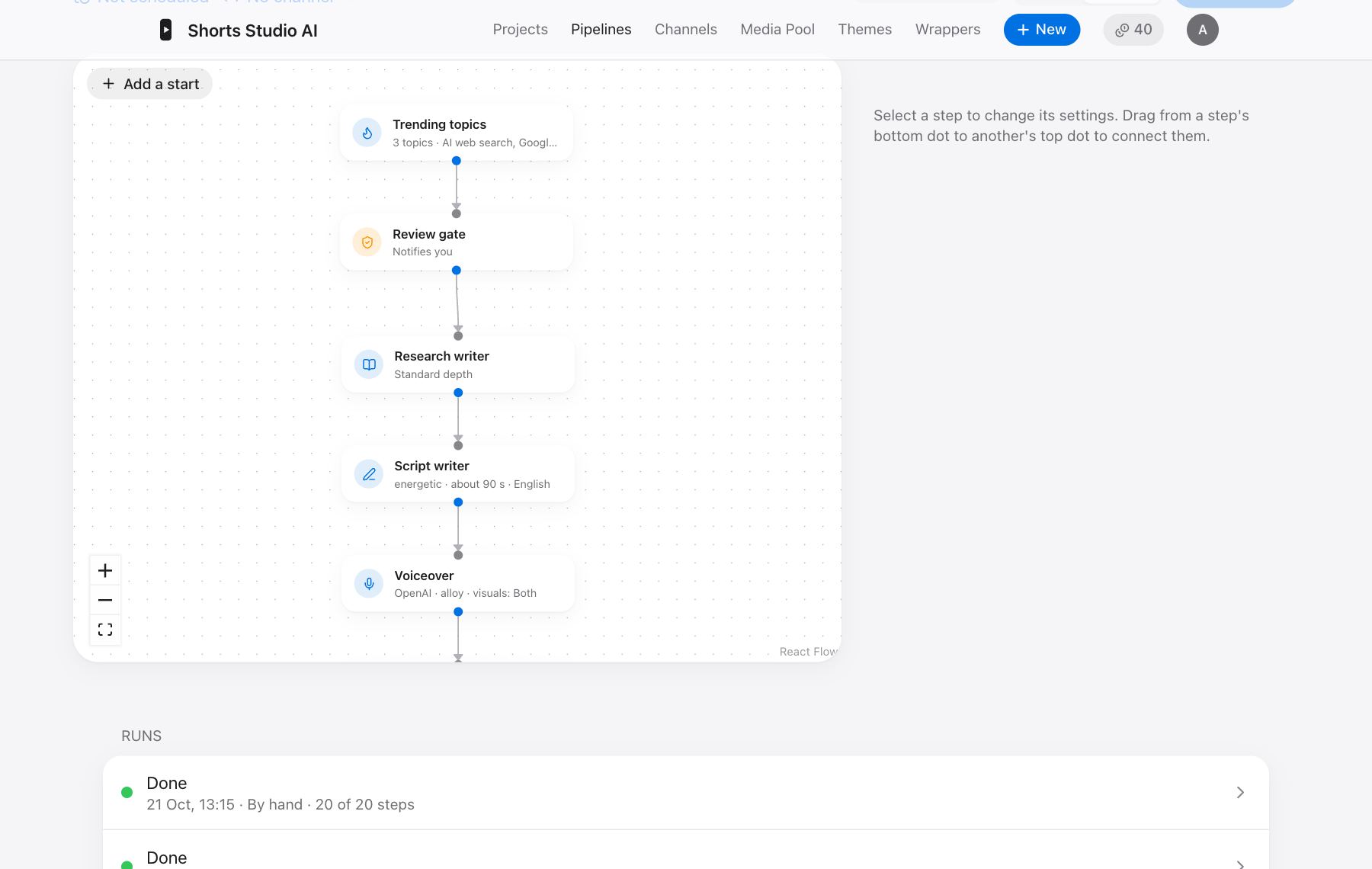Zoom out the pipeline canvas
Viewport: 1372px width, 869px height.
[105, 600]
